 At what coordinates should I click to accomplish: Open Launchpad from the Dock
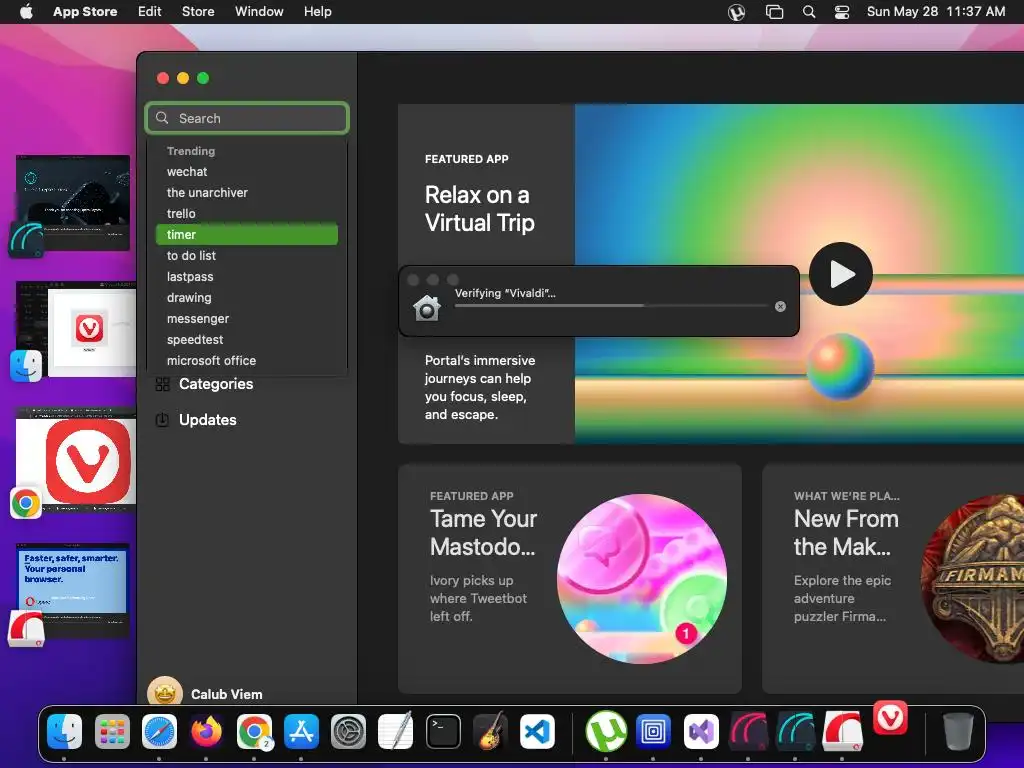point(112,731)
